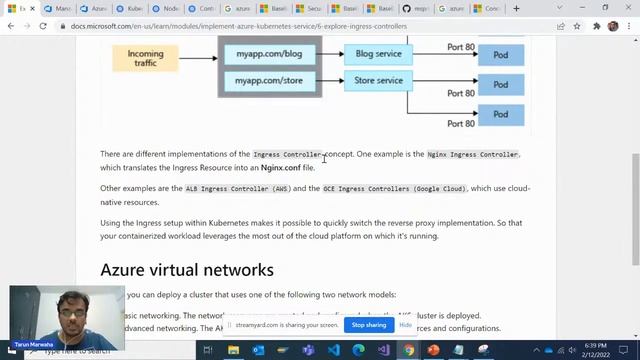Switch to the Secu Microsoft tab
The width and height of the screenshot is (640, 360).
click(309, 9)
